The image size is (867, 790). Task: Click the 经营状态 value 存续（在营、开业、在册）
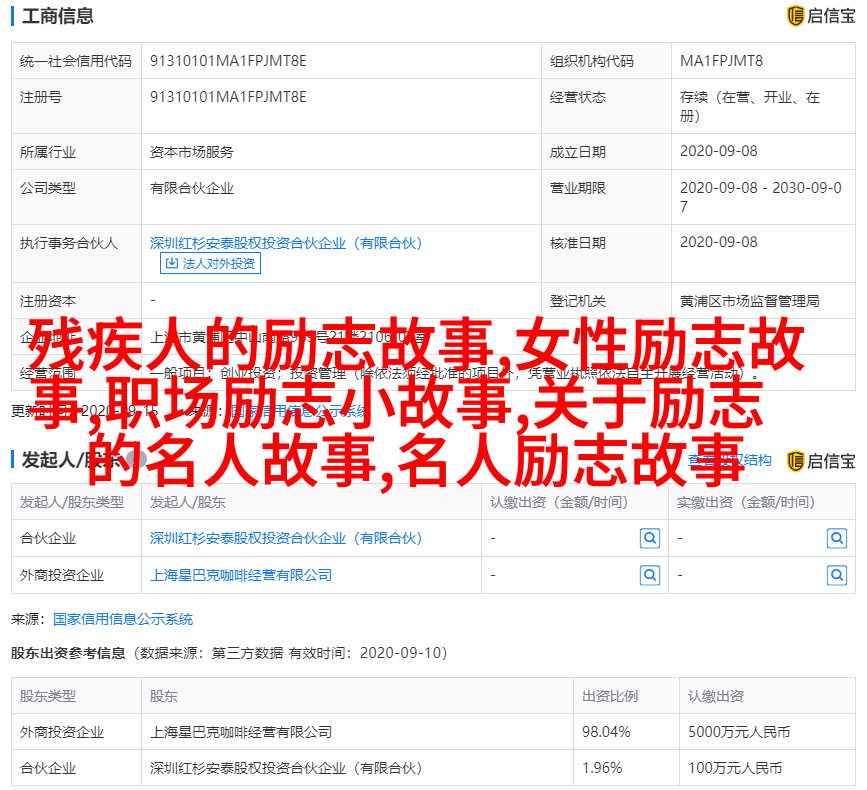pos(750,106)
